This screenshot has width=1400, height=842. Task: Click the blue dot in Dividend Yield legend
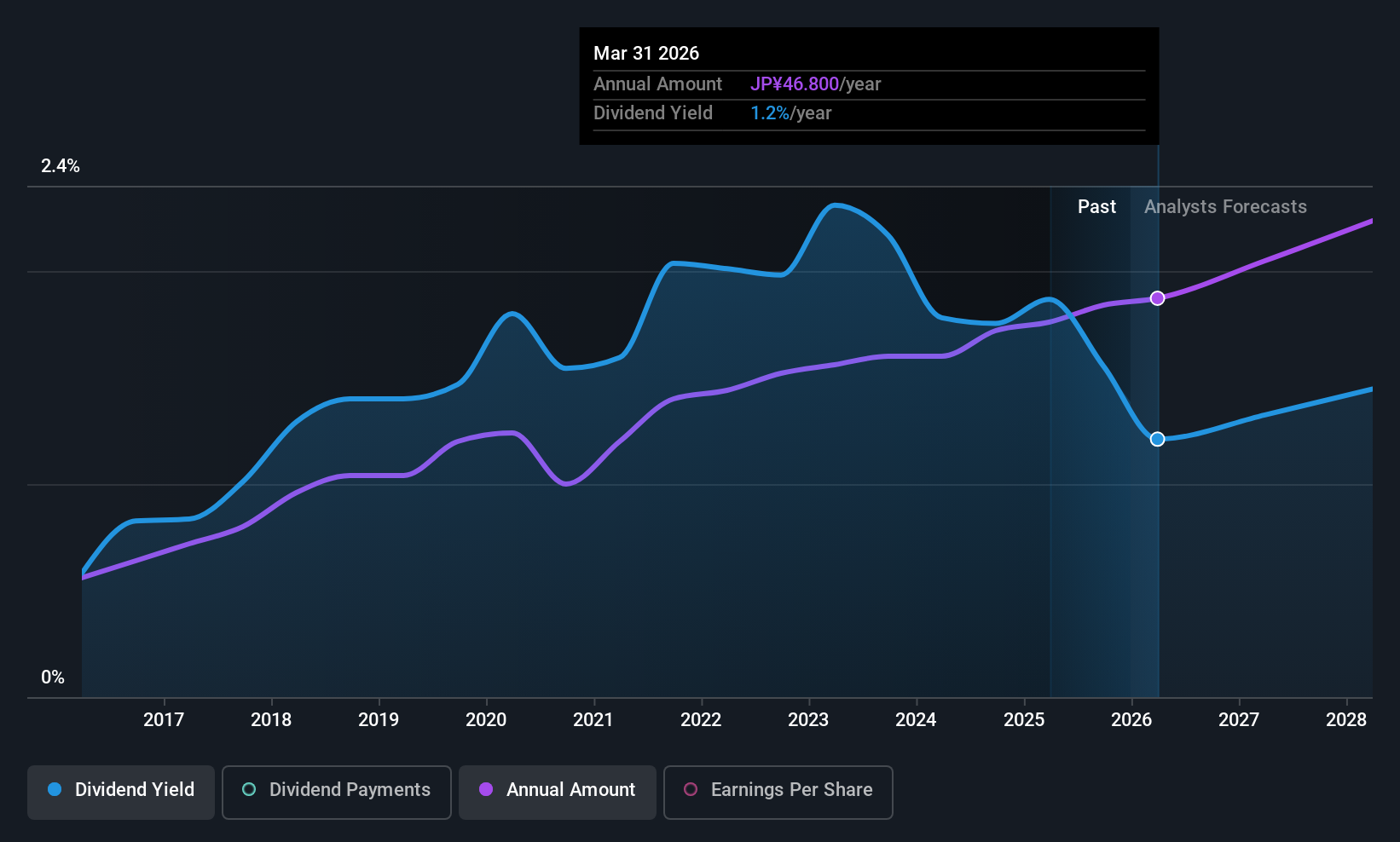[x=55, y=789]
